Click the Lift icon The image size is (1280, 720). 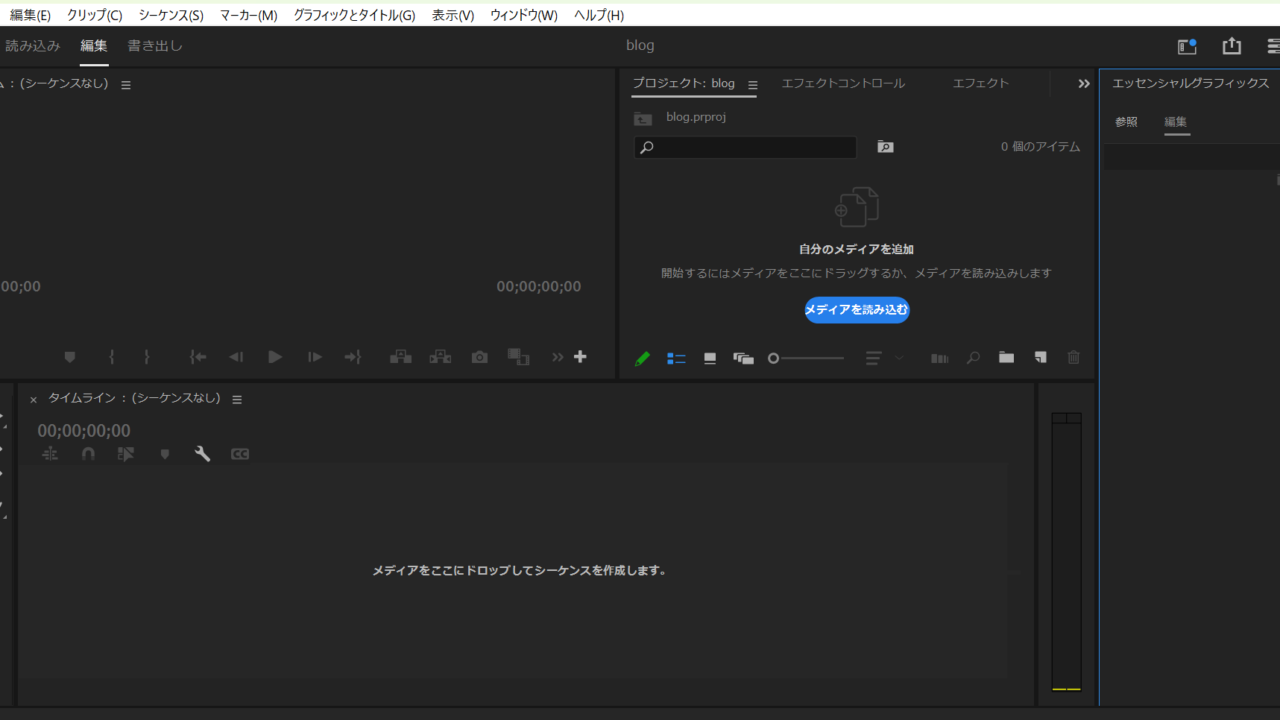click(401, 357)
